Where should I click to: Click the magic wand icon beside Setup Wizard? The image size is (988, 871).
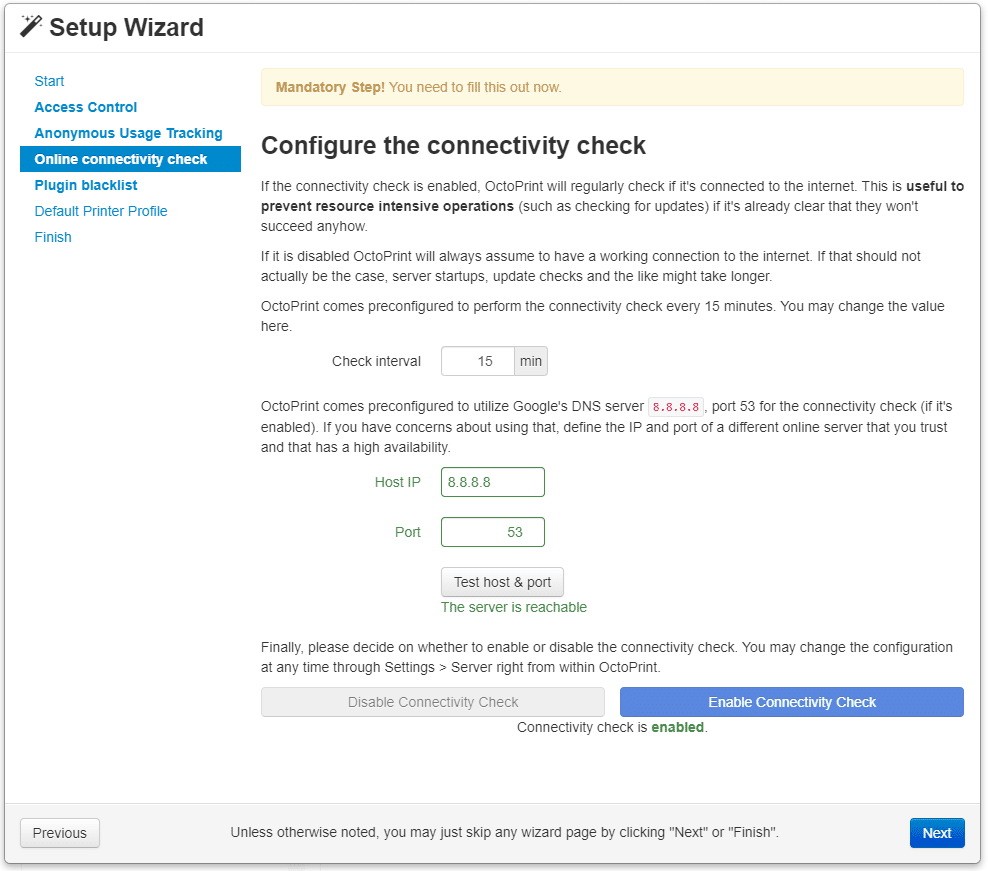tap(31, 26)
